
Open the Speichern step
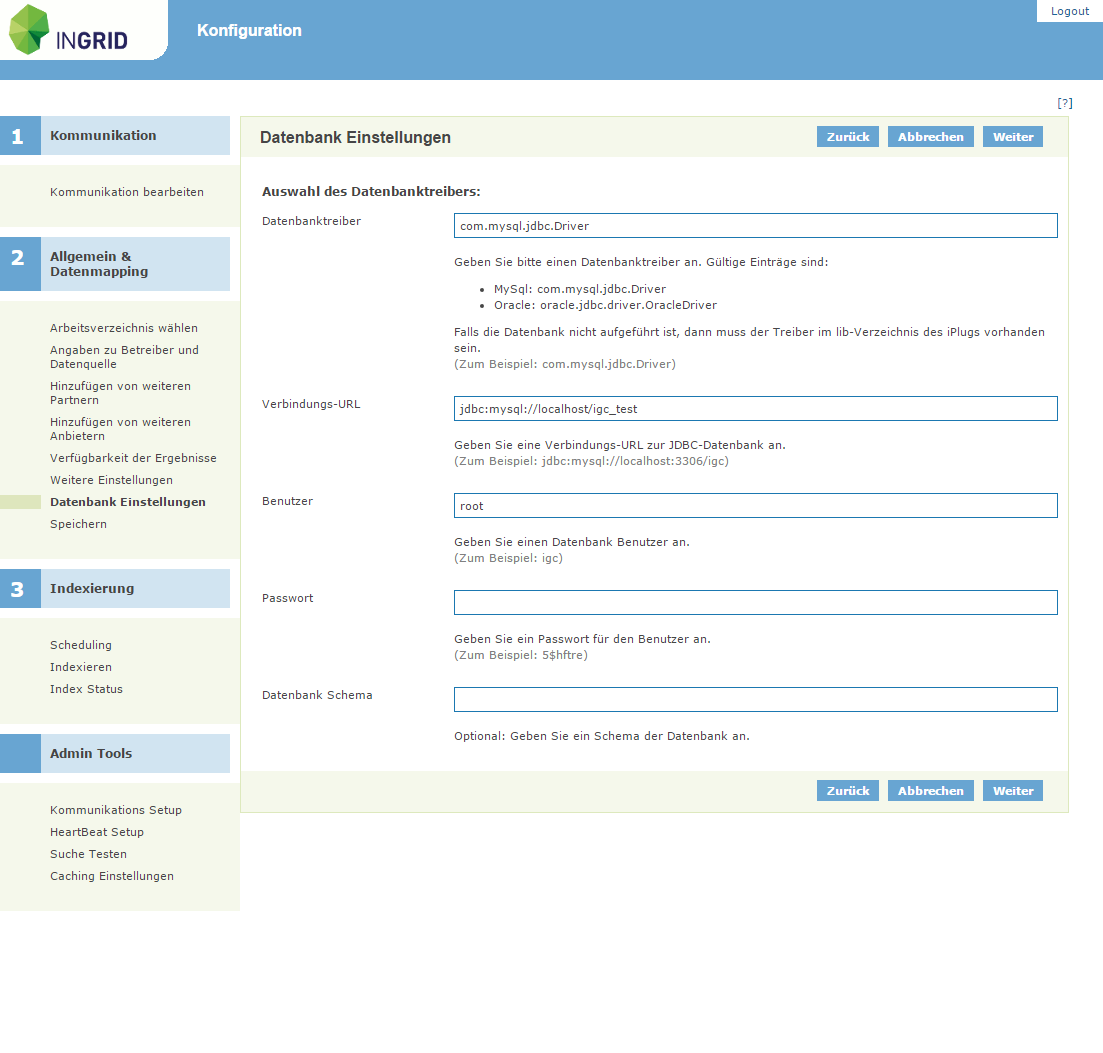78,523
